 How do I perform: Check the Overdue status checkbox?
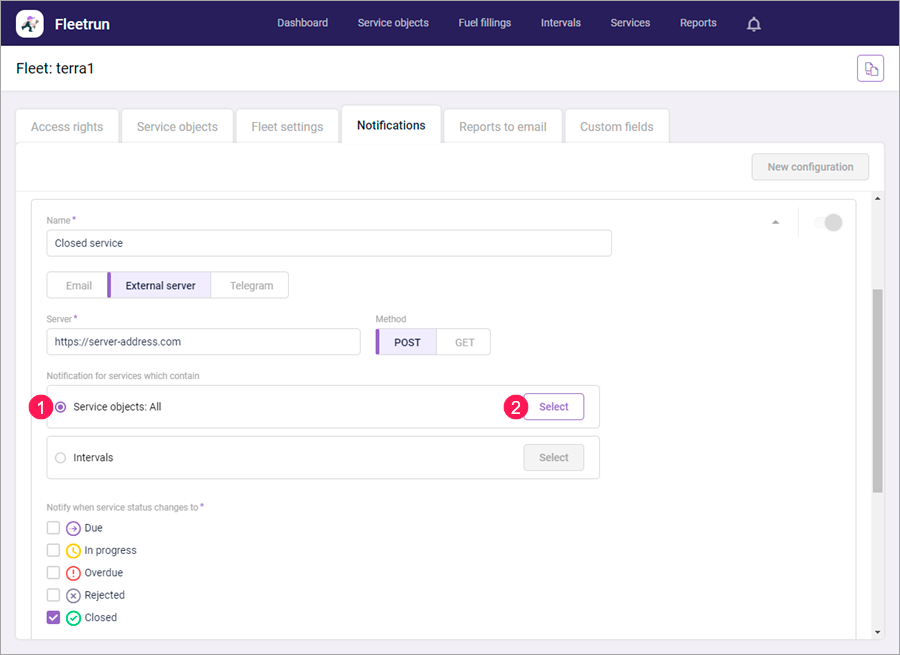pyautogui.click(x=53, y=572)
